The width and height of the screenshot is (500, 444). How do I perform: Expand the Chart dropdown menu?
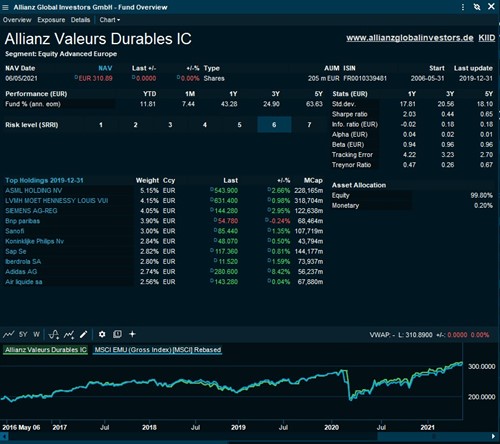(x=110, y=20)
